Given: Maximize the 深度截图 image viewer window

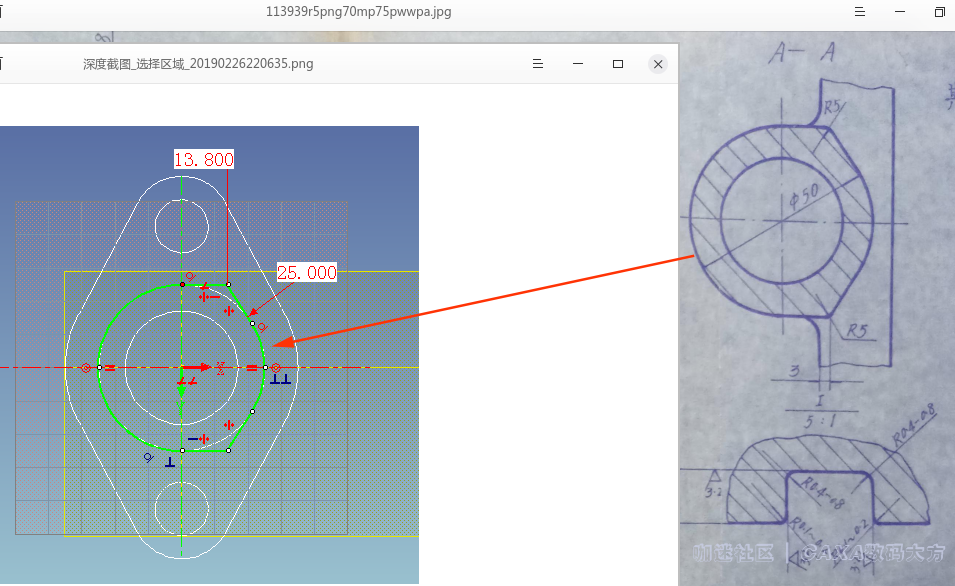Looking at the screenshot, I should point(618,64).
